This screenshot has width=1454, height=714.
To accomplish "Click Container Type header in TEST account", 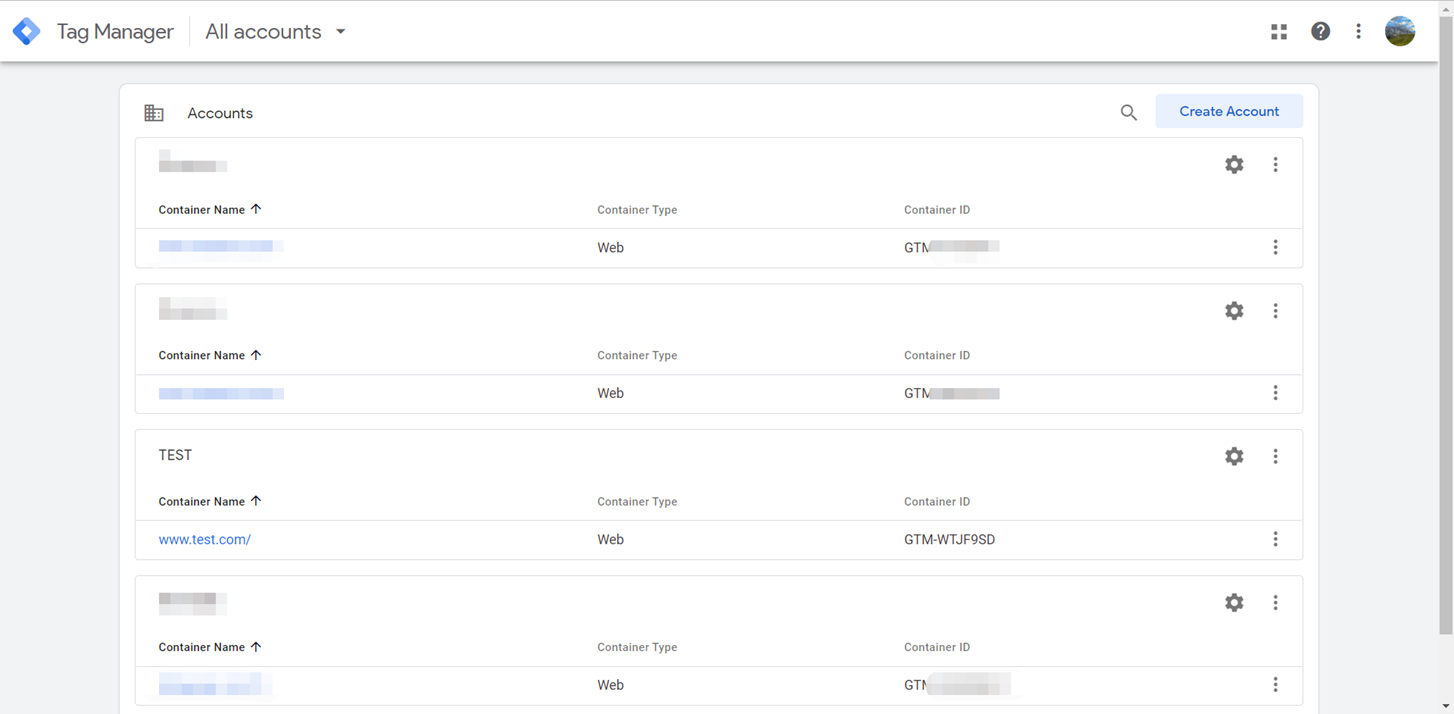I will click(x=637, y=501).
